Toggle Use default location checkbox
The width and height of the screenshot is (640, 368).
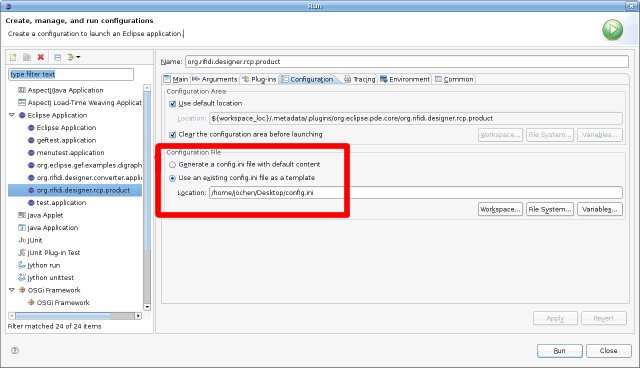tap(172, 104)
